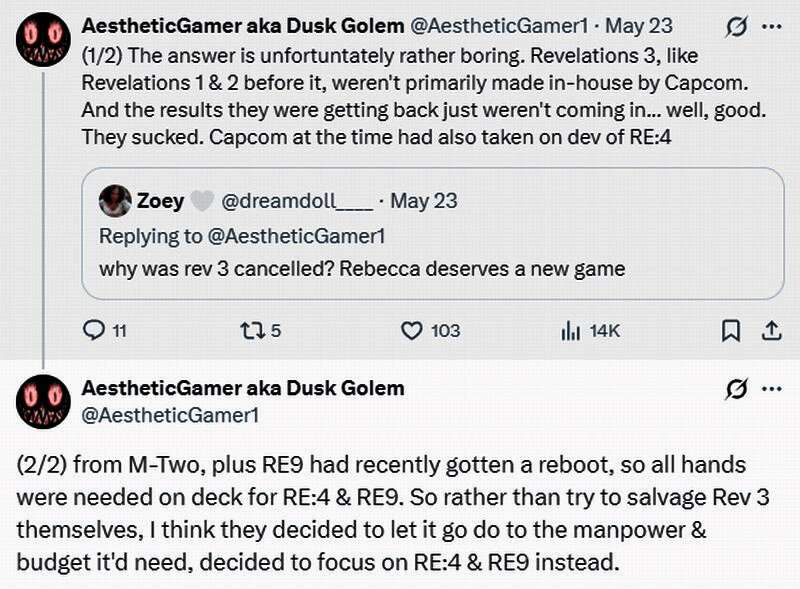Click the Grok icon on the second tweet
This screenshot has height=589, width=800.
(737, 388)
